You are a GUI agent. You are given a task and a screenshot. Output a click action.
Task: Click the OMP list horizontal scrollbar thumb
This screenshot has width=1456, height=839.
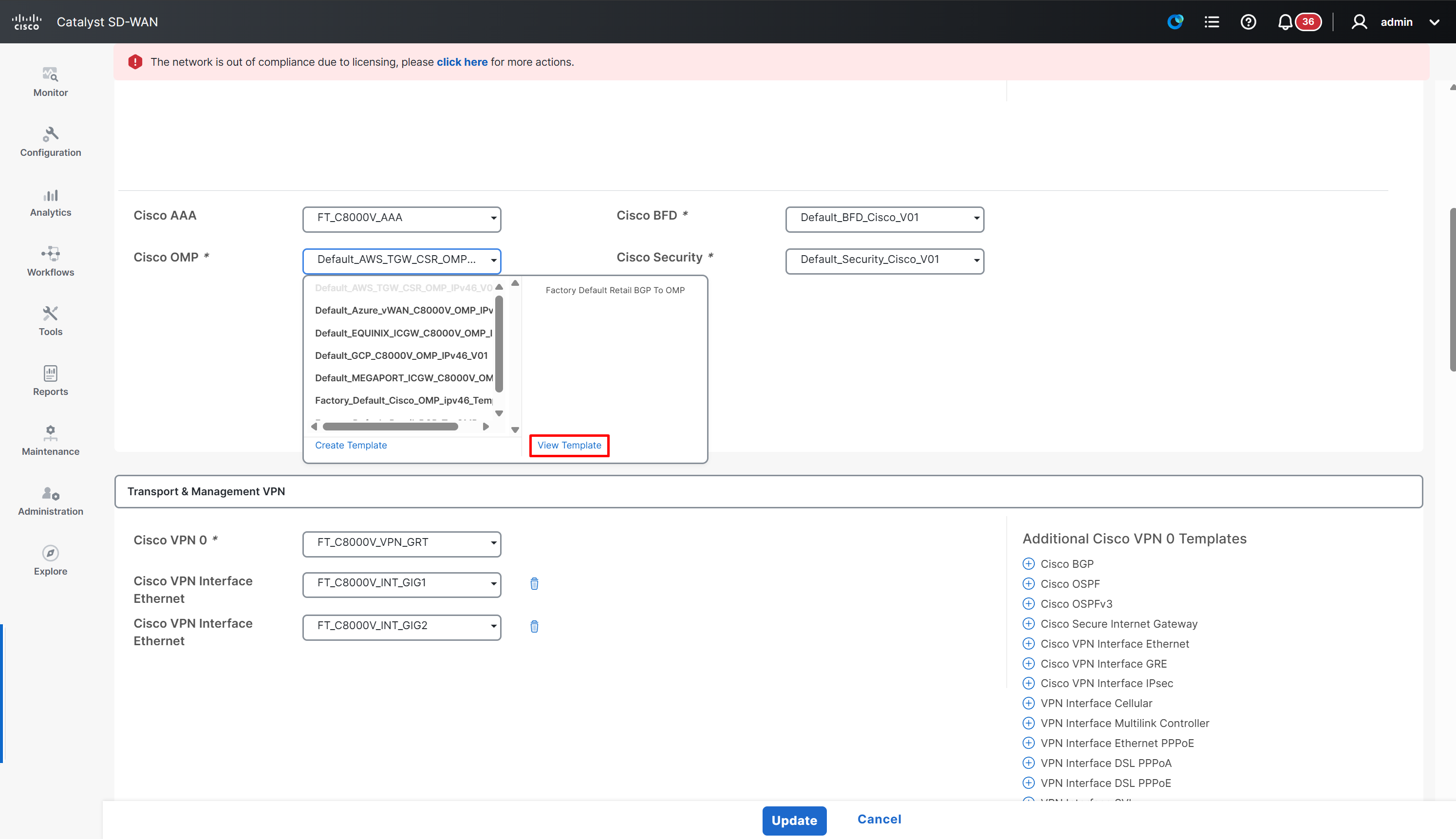tap(390, 427)
